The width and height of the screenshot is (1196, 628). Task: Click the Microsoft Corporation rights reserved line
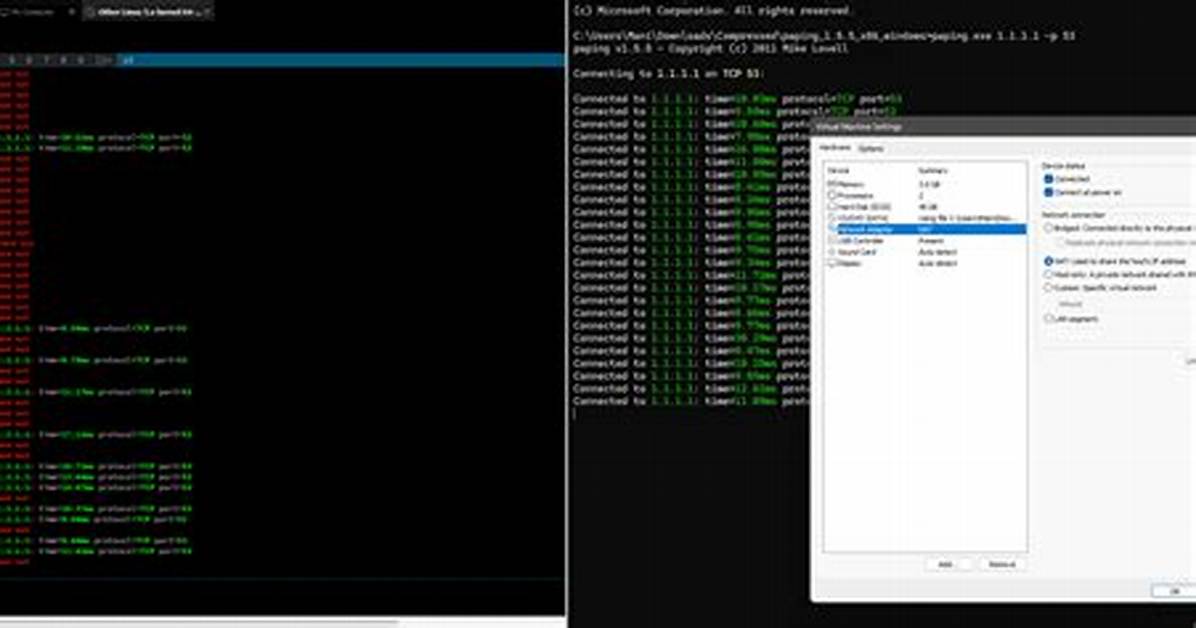click(x=710, y=11)
